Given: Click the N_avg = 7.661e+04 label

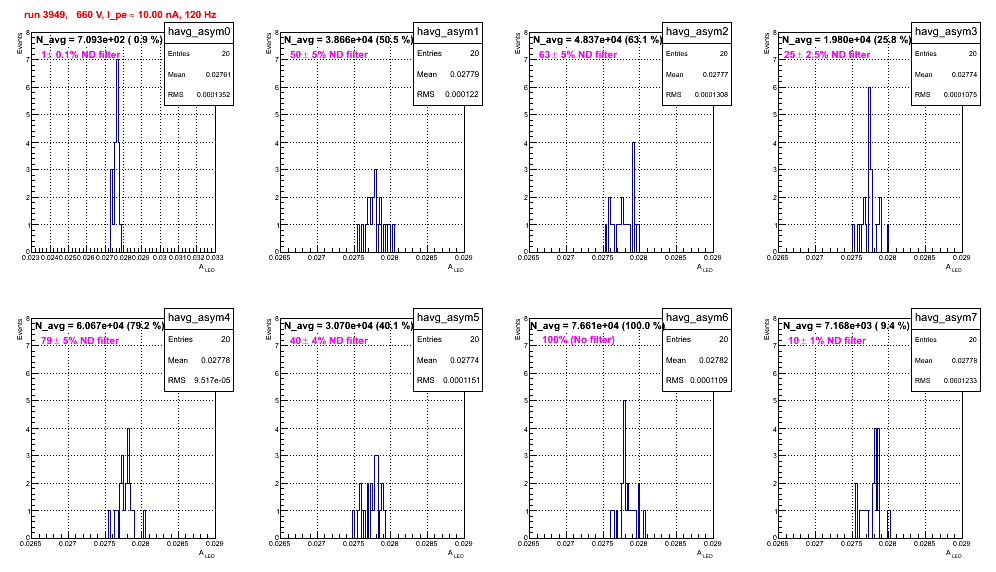Looking at the screenshot, I should [x=596, y=325].
